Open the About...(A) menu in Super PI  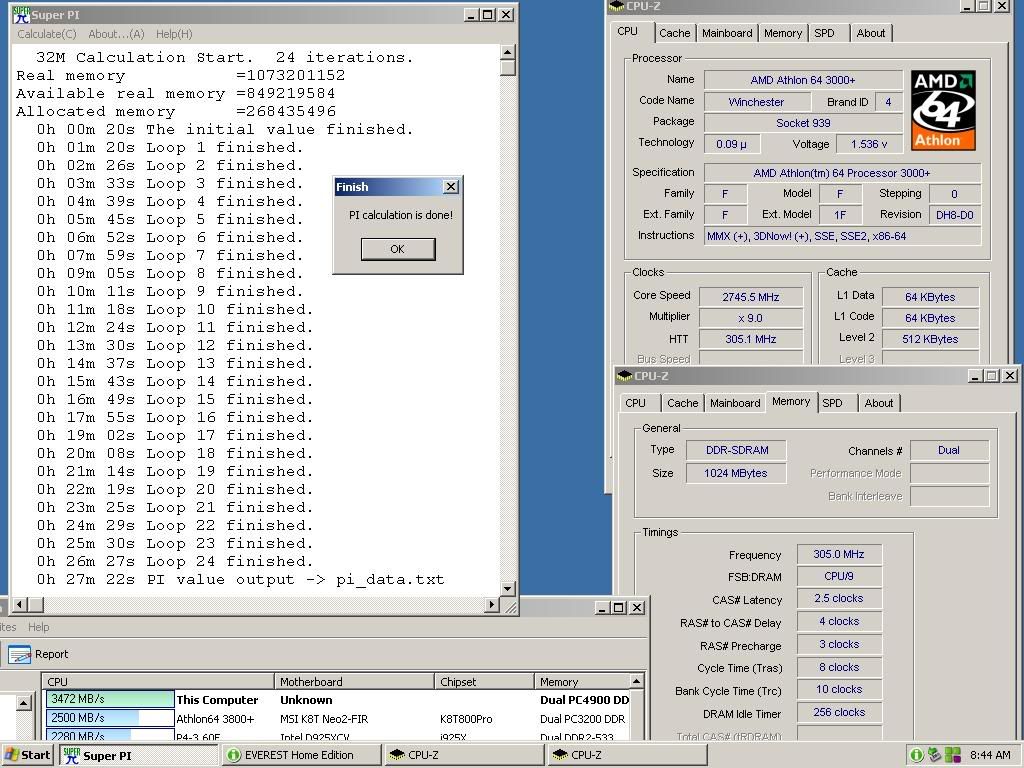pyautogui.click(x=116, y=34)
